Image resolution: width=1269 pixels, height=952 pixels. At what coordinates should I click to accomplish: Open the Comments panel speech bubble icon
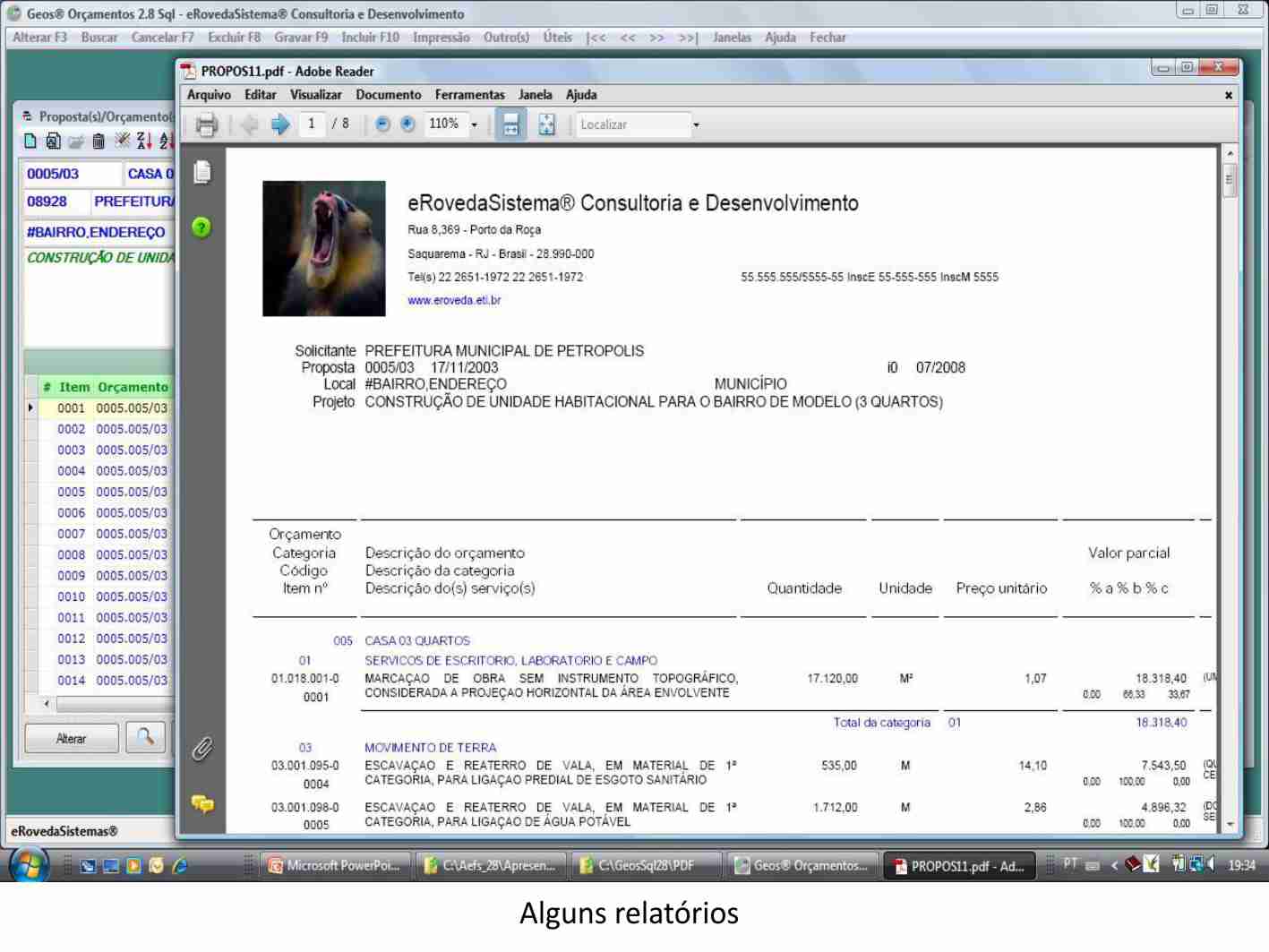[x=202, y=803]
